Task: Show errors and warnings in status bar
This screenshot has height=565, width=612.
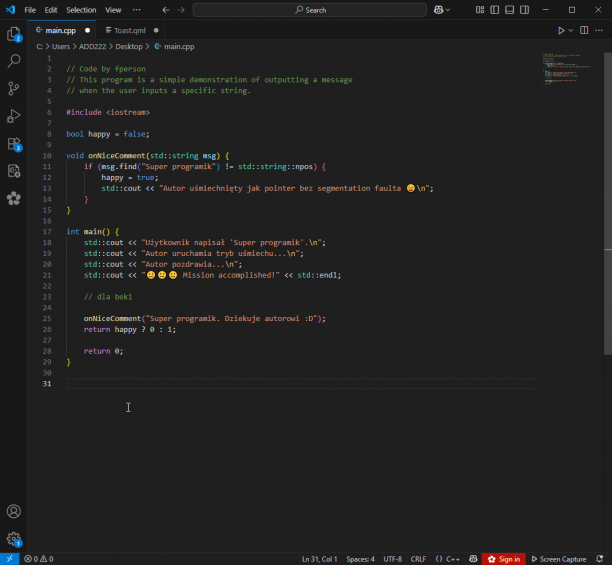Action: tap(39, 559)
